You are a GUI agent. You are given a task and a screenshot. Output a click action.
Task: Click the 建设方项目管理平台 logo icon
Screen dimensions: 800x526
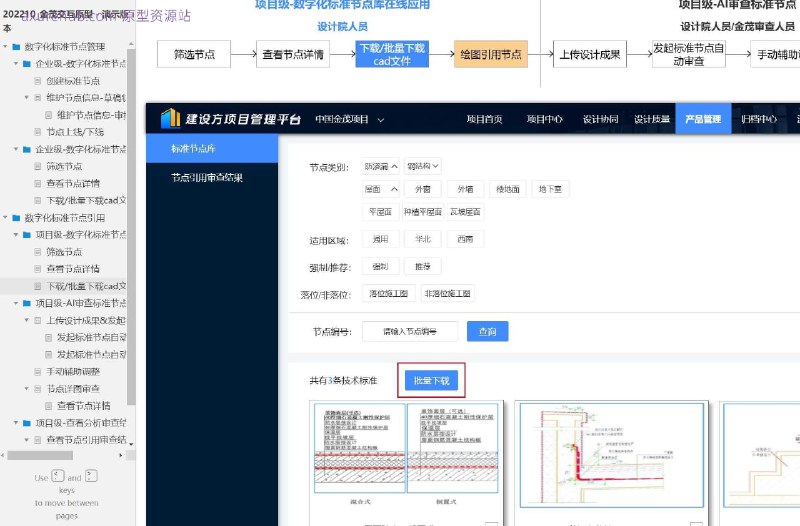[170, 118]
